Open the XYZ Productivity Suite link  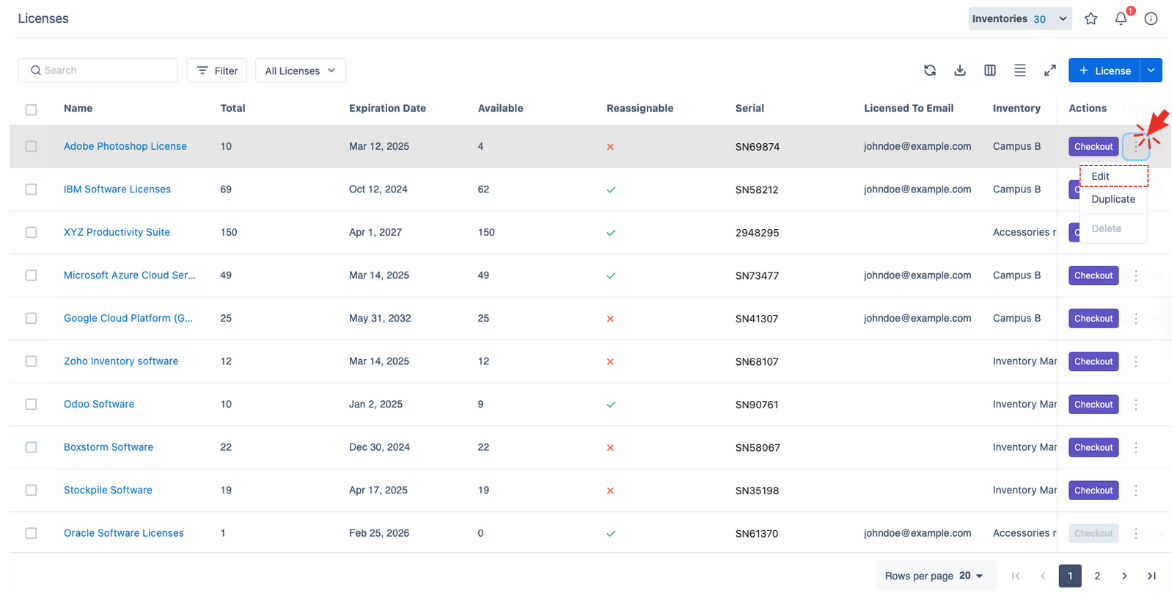click(x=117, y=232)
